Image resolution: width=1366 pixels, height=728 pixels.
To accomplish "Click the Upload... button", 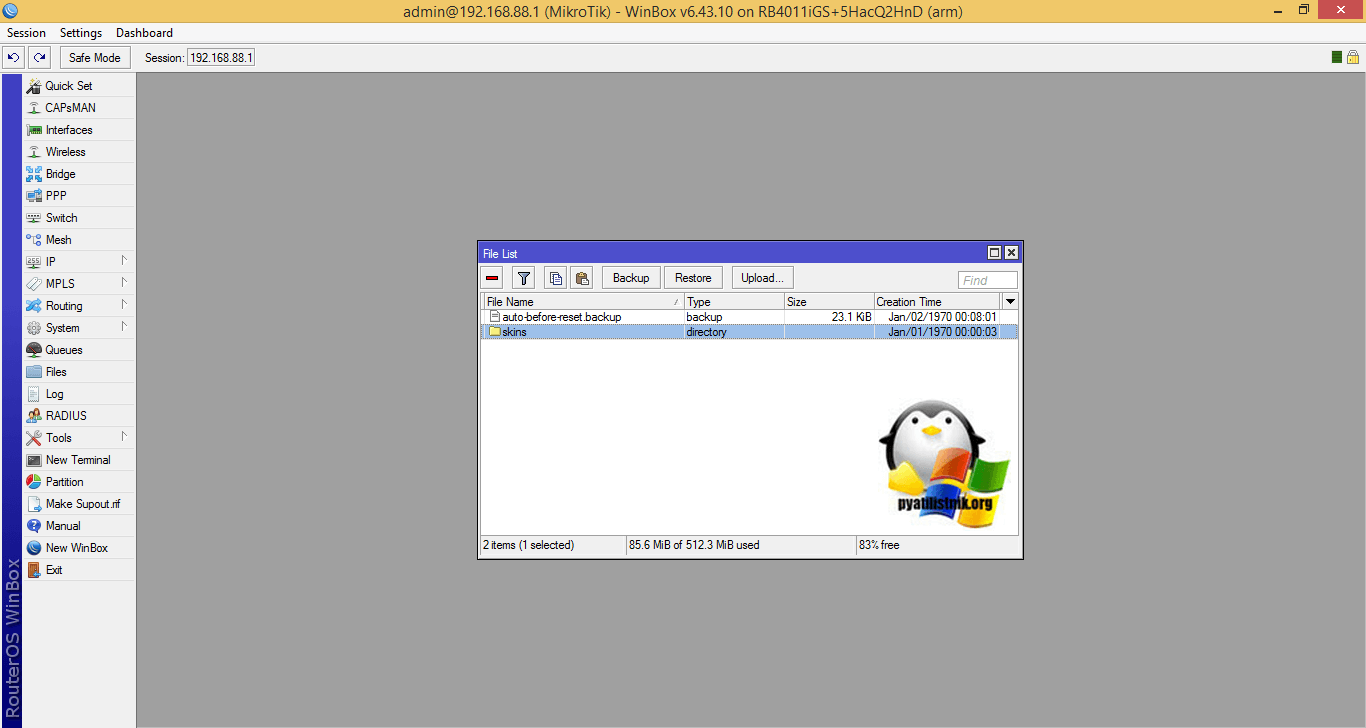I will pos(763,278).
